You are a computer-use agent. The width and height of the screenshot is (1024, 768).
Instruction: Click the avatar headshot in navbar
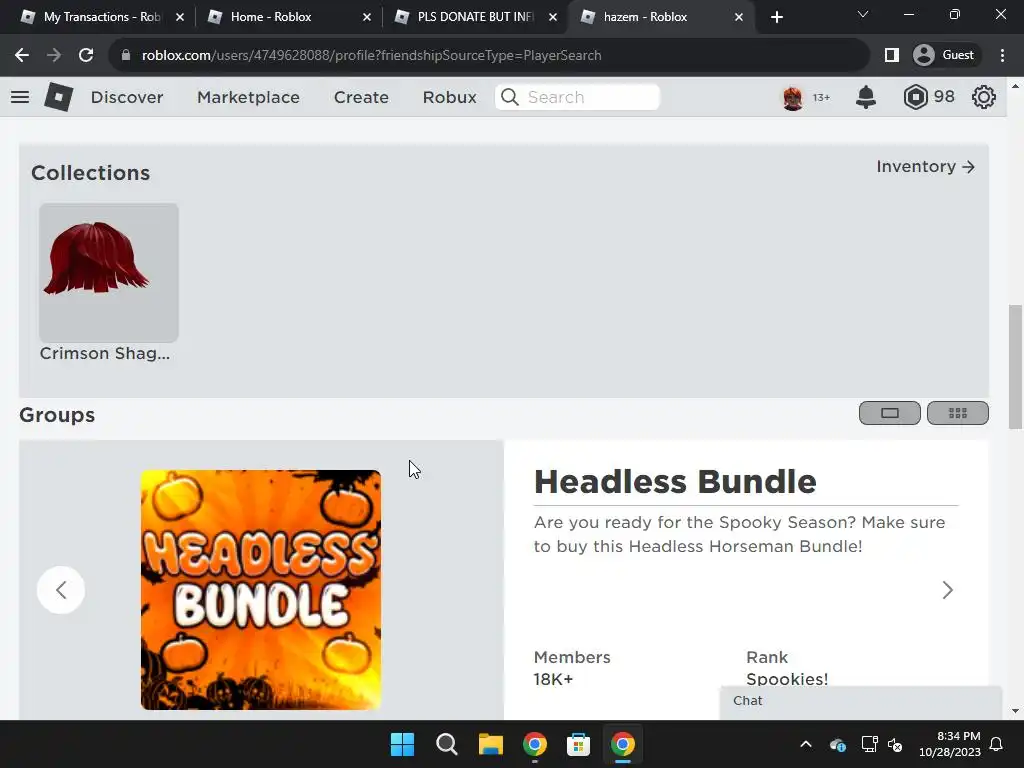(x=793, y=98)
